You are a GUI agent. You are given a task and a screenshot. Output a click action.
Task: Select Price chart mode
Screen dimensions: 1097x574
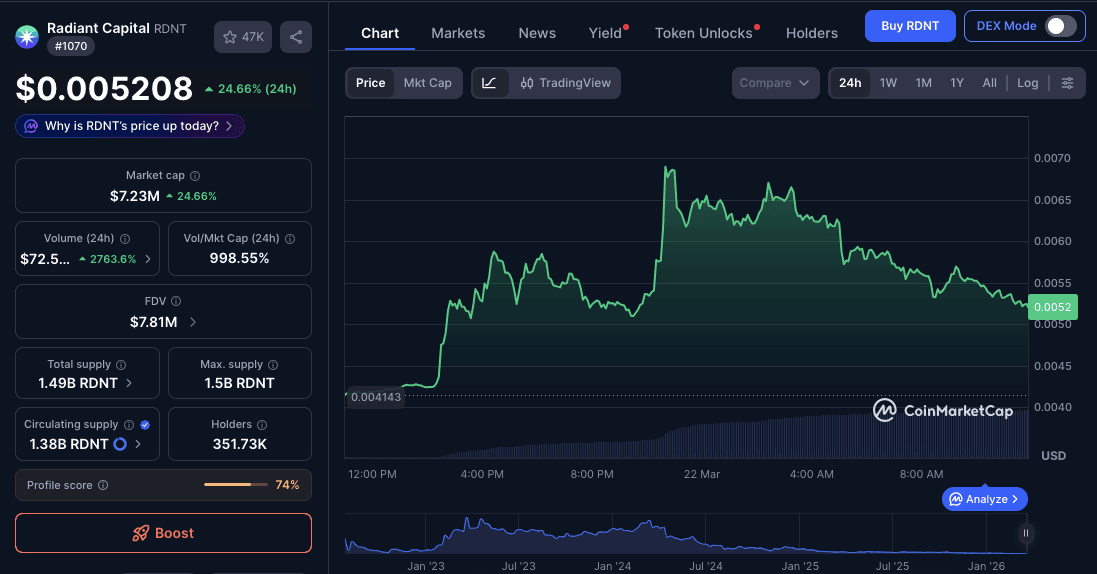[x=370, y=83]
